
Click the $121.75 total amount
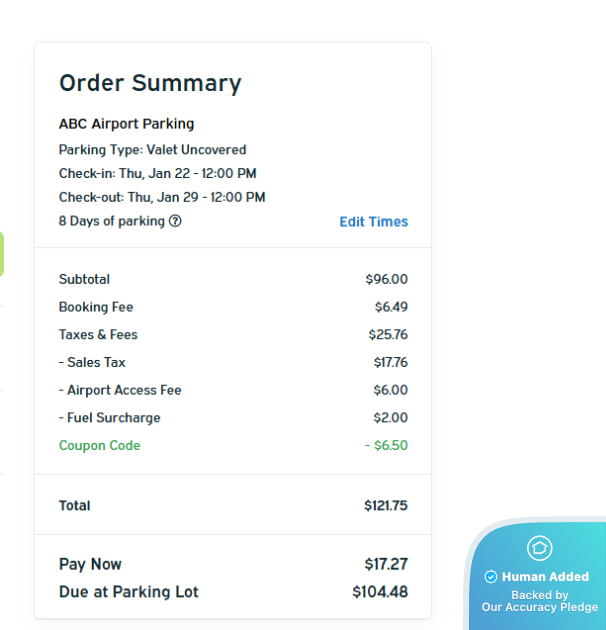[385, 506]
